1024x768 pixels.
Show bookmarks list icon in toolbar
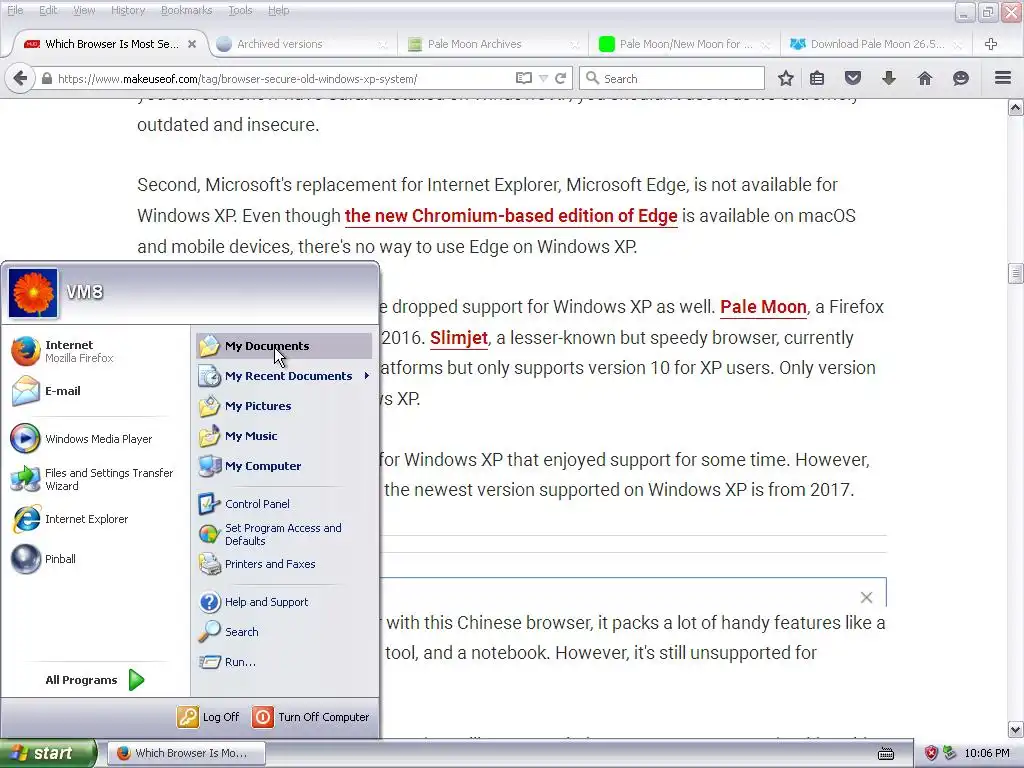tap(817, 78)
